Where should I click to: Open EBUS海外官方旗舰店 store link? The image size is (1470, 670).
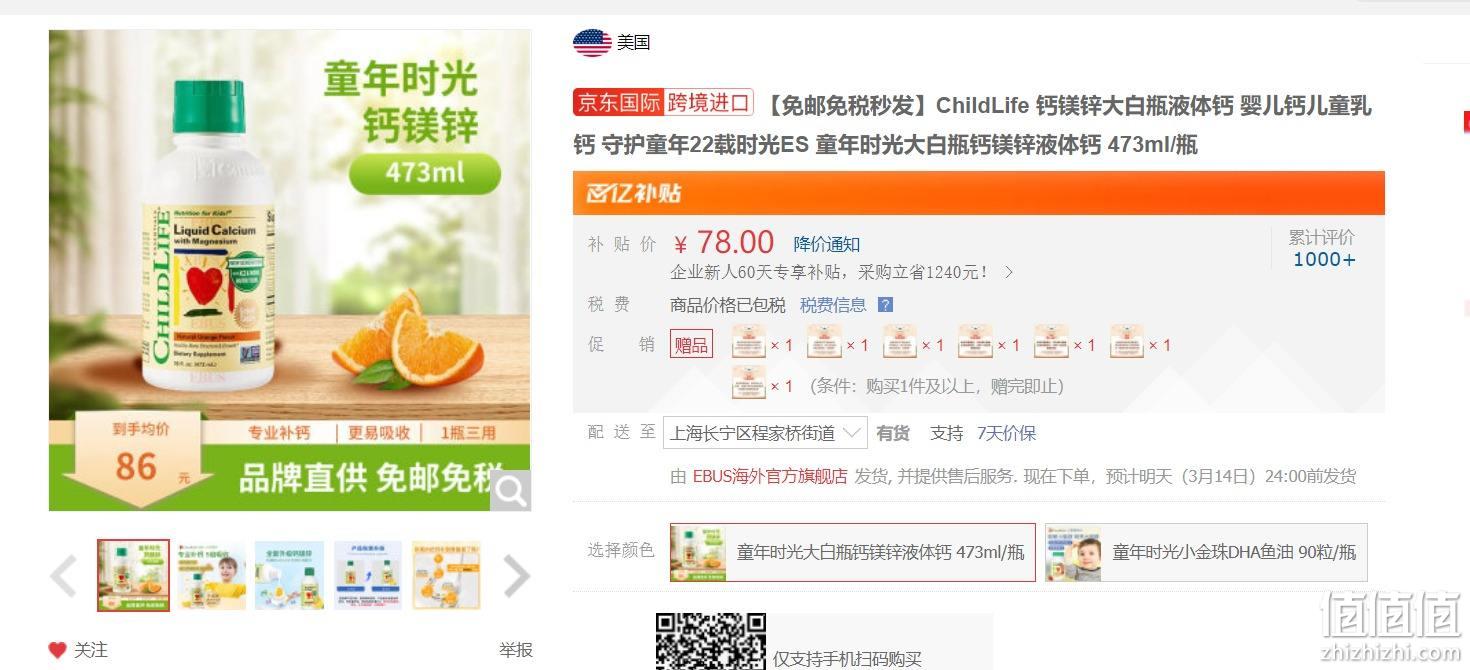770,476
